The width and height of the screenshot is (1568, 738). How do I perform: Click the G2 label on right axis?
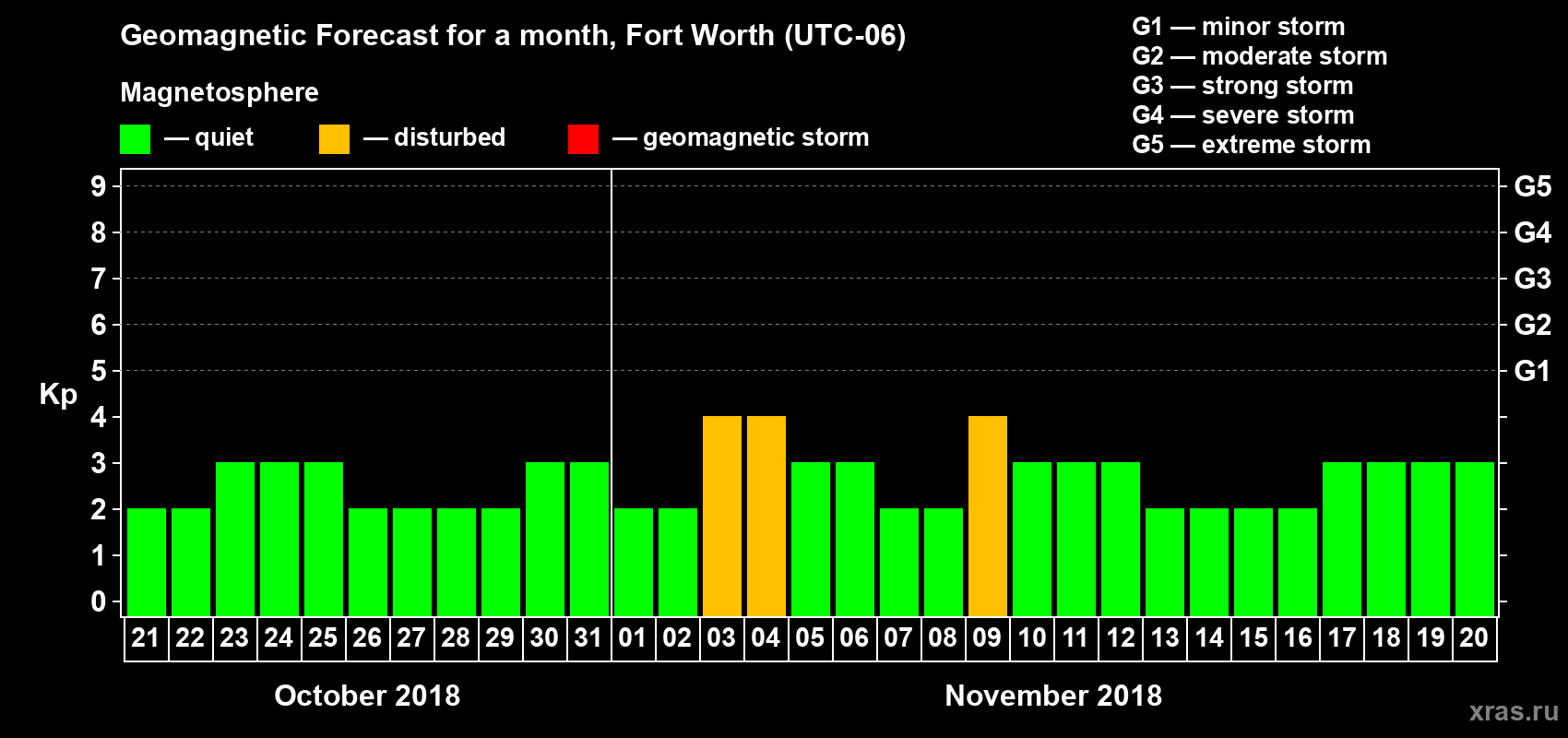pos(1533,325)
